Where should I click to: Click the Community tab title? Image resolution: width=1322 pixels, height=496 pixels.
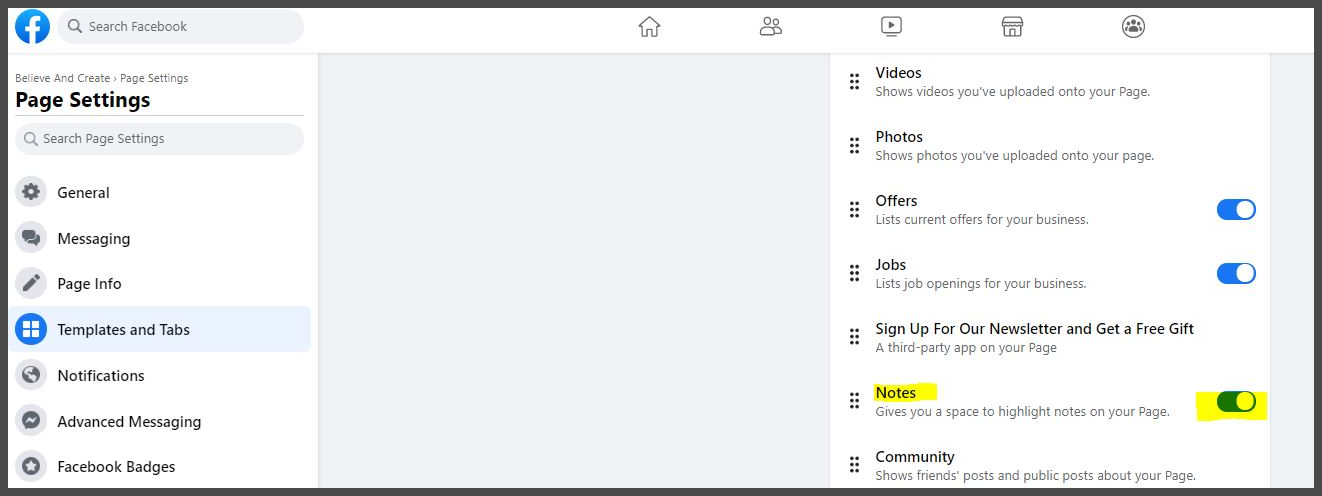tap(915, 457)
